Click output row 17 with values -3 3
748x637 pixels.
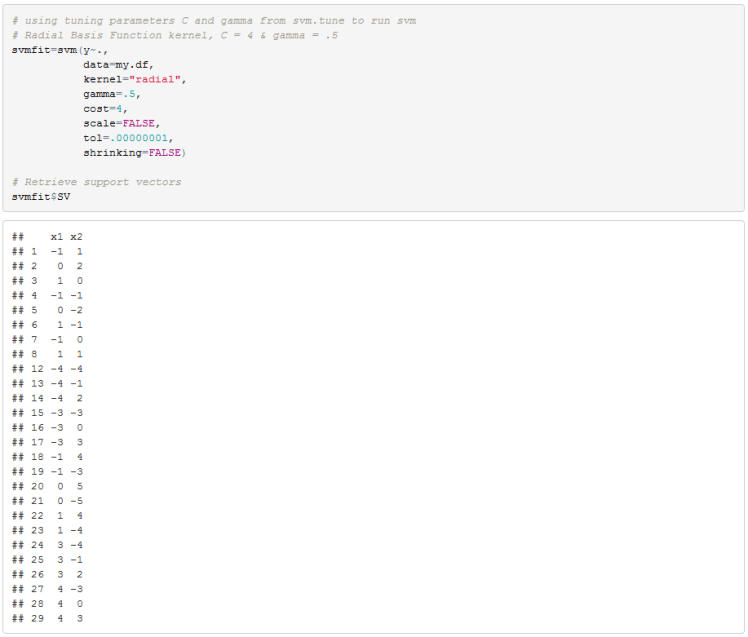tap(48, 442)
